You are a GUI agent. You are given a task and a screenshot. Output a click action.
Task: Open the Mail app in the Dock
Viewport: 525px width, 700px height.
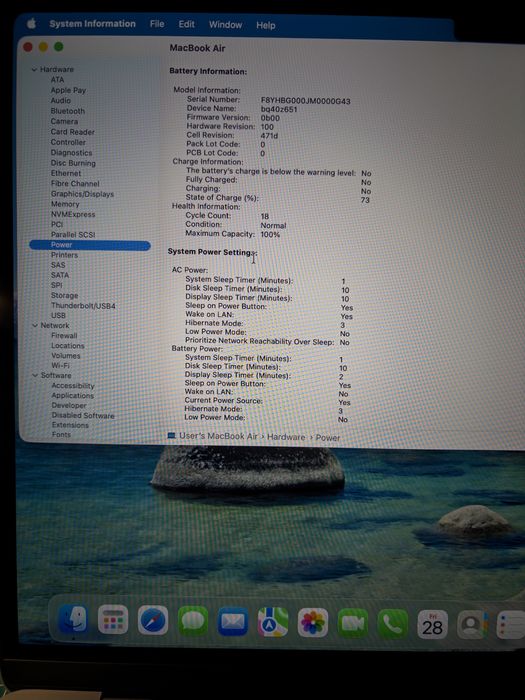pos(233,621)
